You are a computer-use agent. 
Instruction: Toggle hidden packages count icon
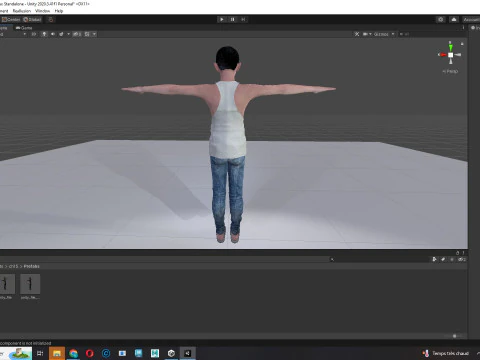point(461,259)
